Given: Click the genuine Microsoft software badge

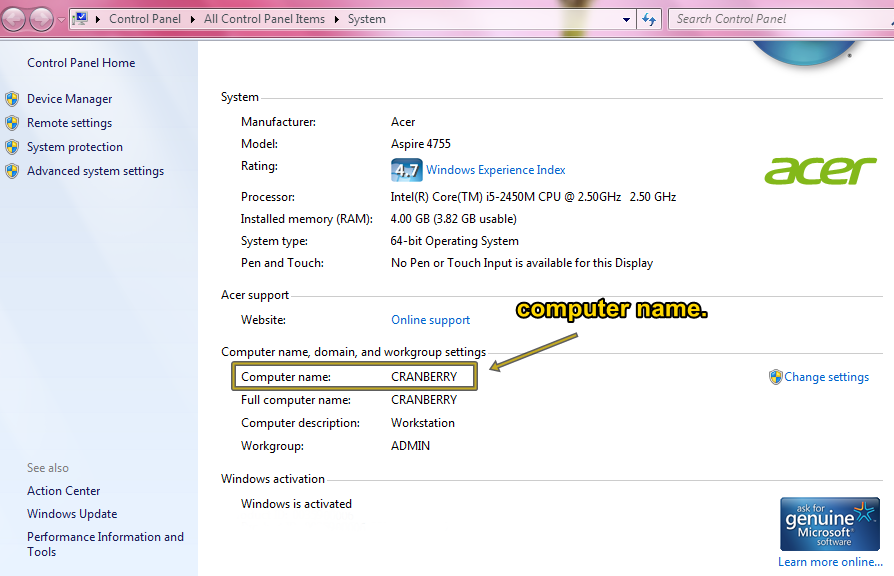Looking at the screenshot, I should (829, 522).
